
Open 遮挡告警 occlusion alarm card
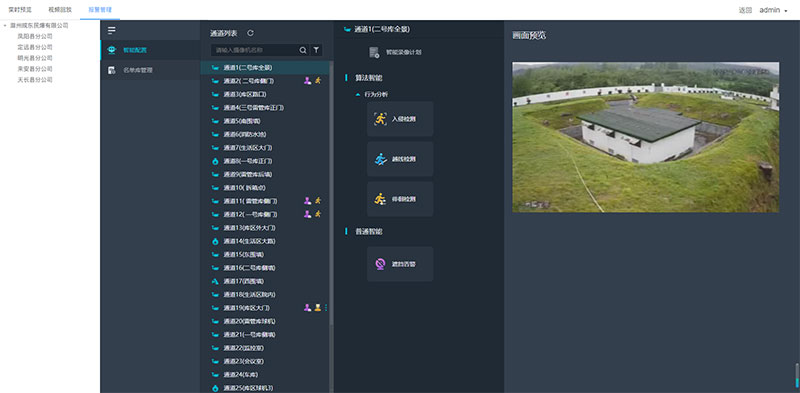click(400, 264)
